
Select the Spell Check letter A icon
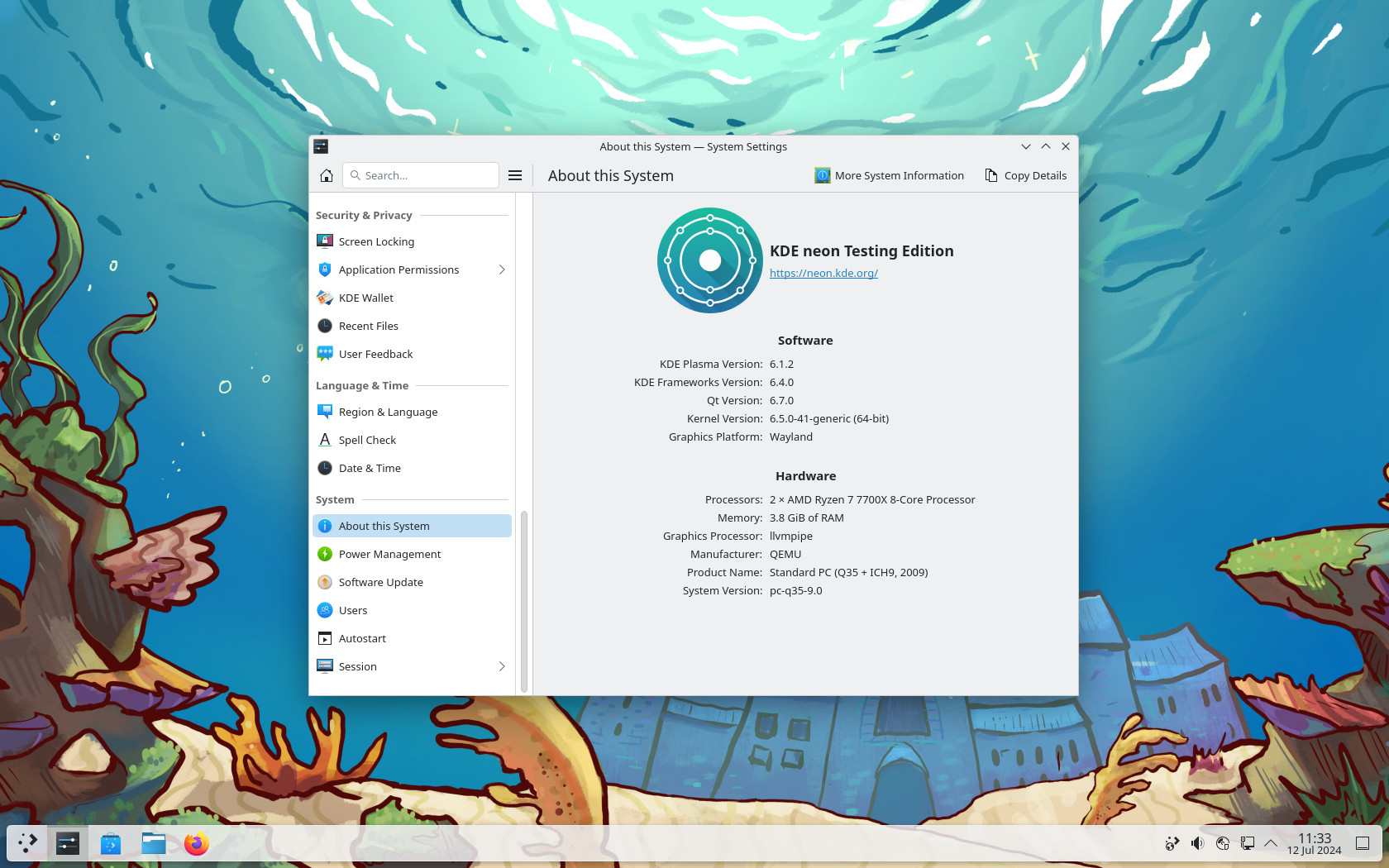(x=325, y=440)
